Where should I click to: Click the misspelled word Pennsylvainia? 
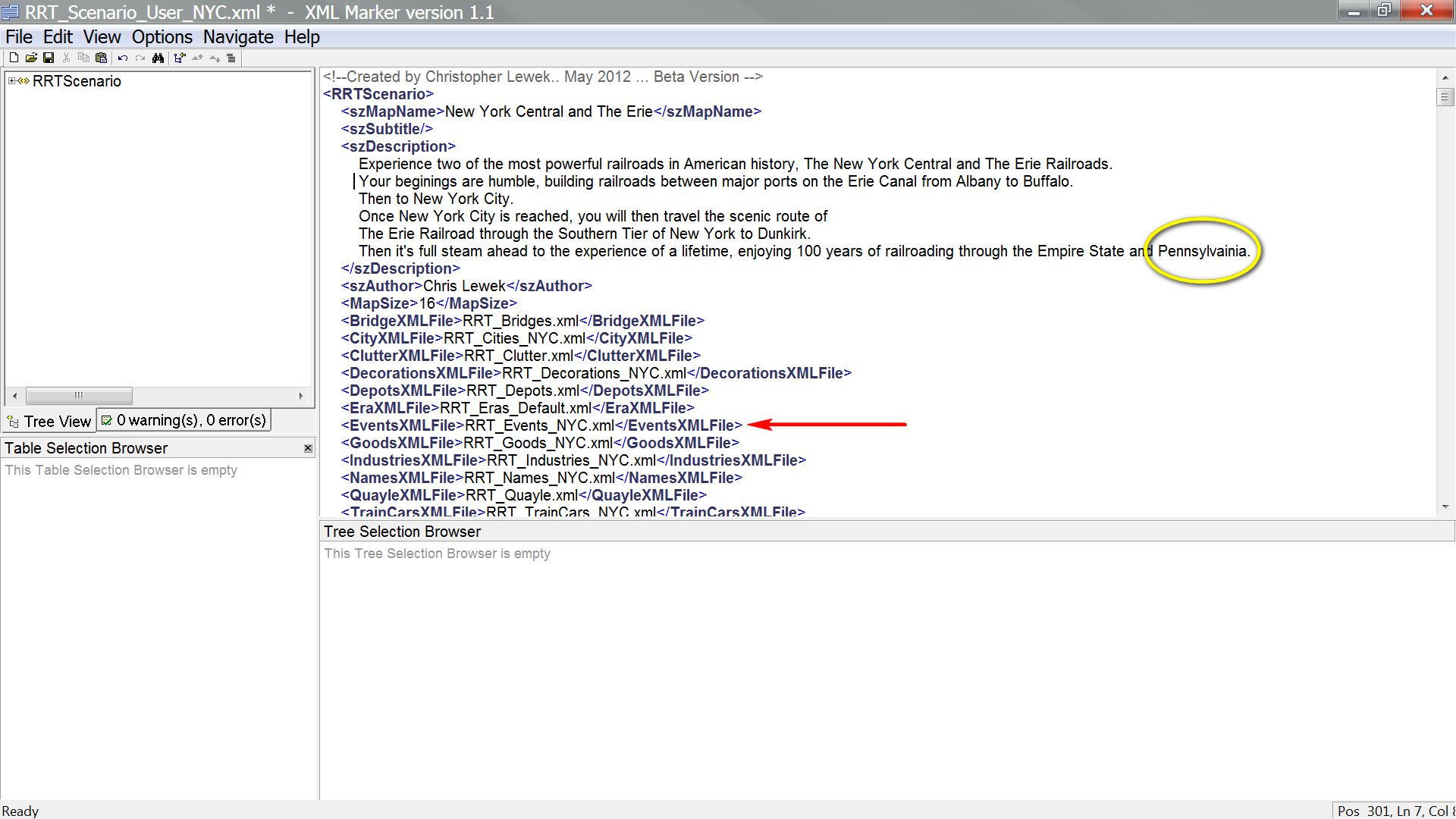1202,251
